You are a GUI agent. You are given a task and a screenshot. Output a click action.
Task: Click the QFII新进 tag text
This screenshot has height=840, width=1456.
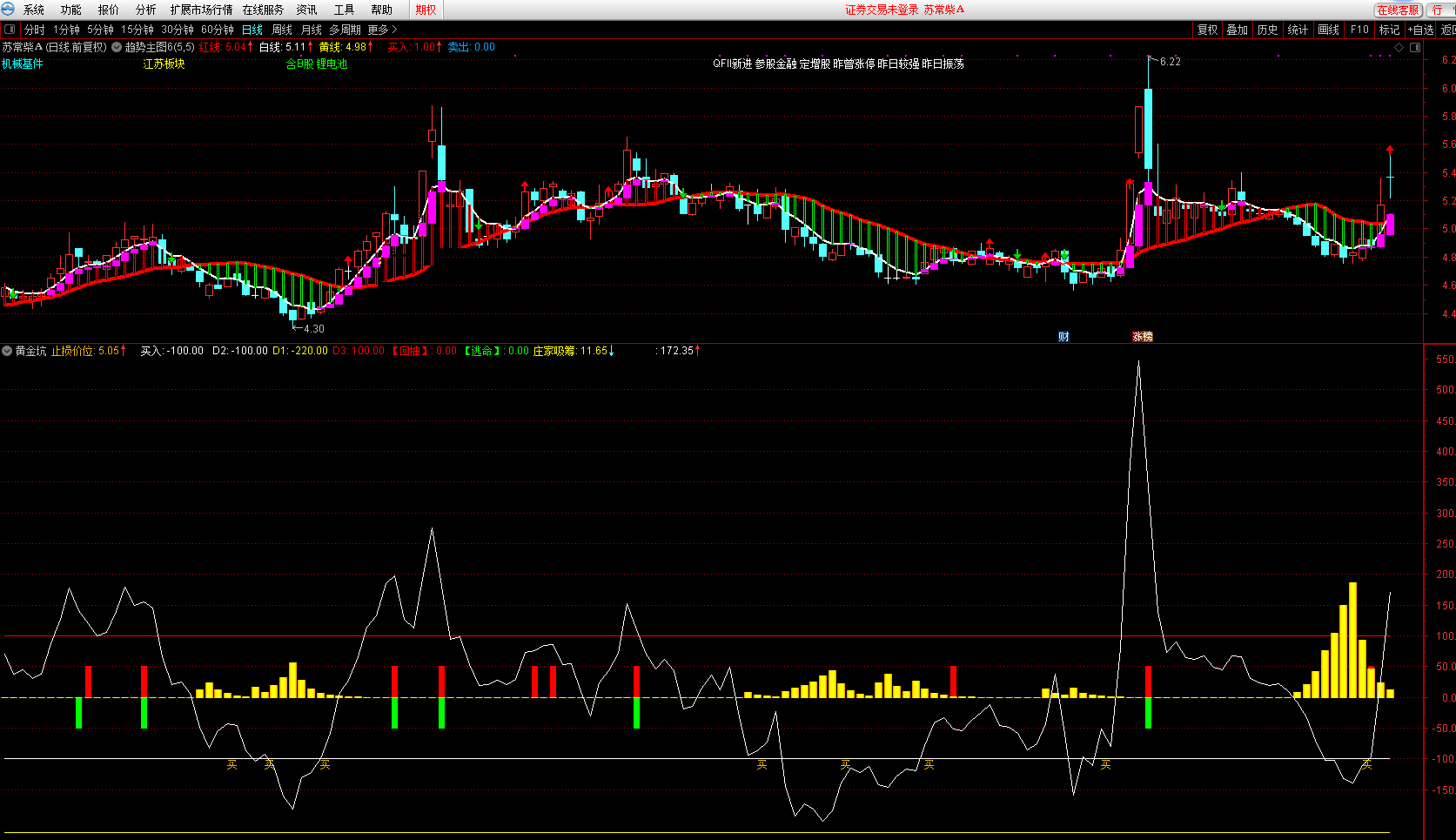732,64
